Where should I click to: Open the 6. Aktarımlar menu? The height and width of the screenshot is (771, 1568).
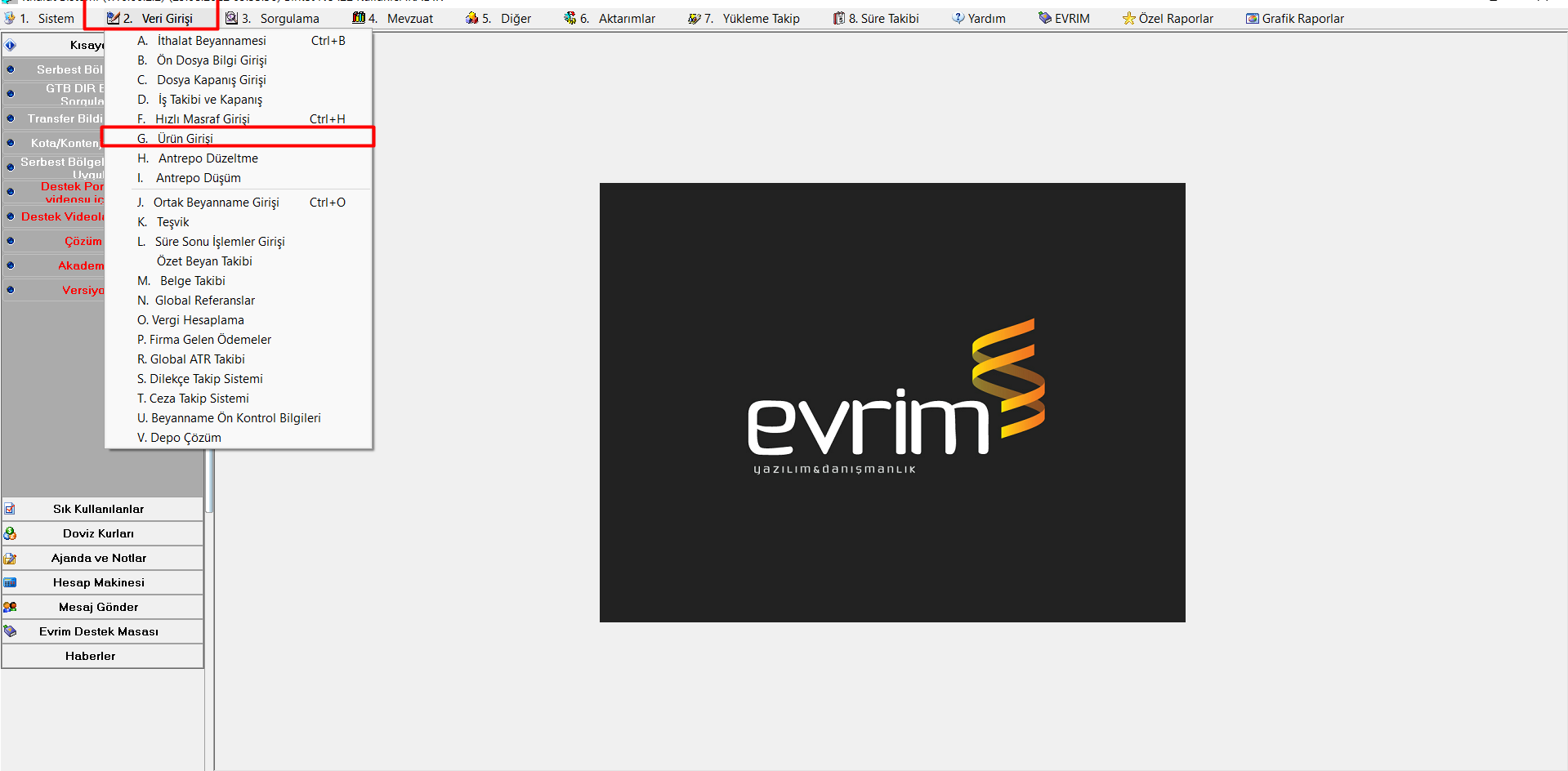pyautogui.click(x=610, y=18)
